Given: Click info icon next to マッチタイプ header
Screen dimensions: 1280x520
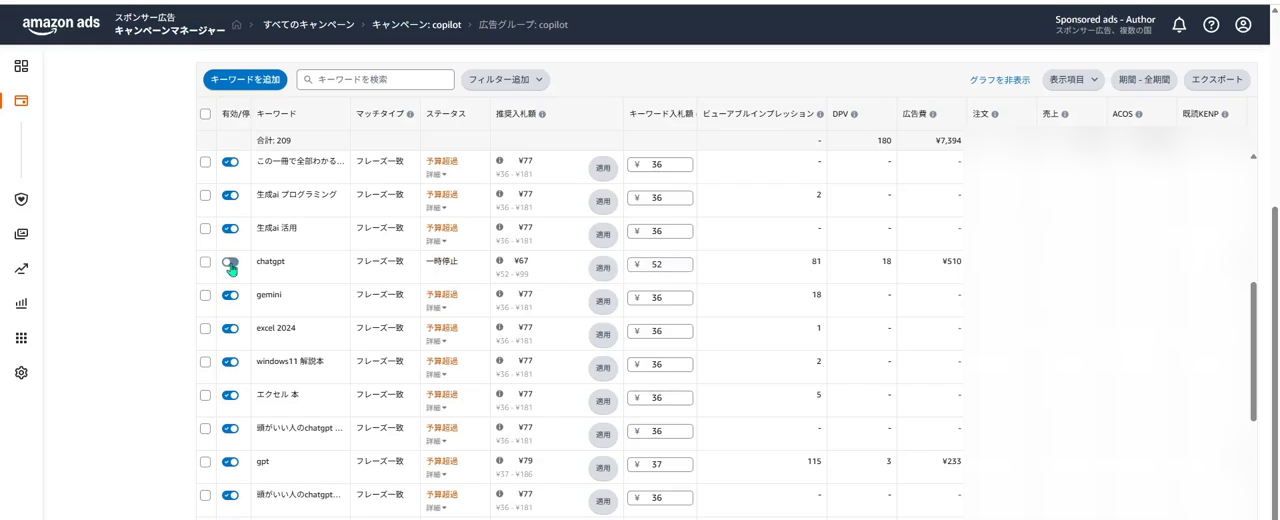Looking at the screenshot, I should [410, 115].
